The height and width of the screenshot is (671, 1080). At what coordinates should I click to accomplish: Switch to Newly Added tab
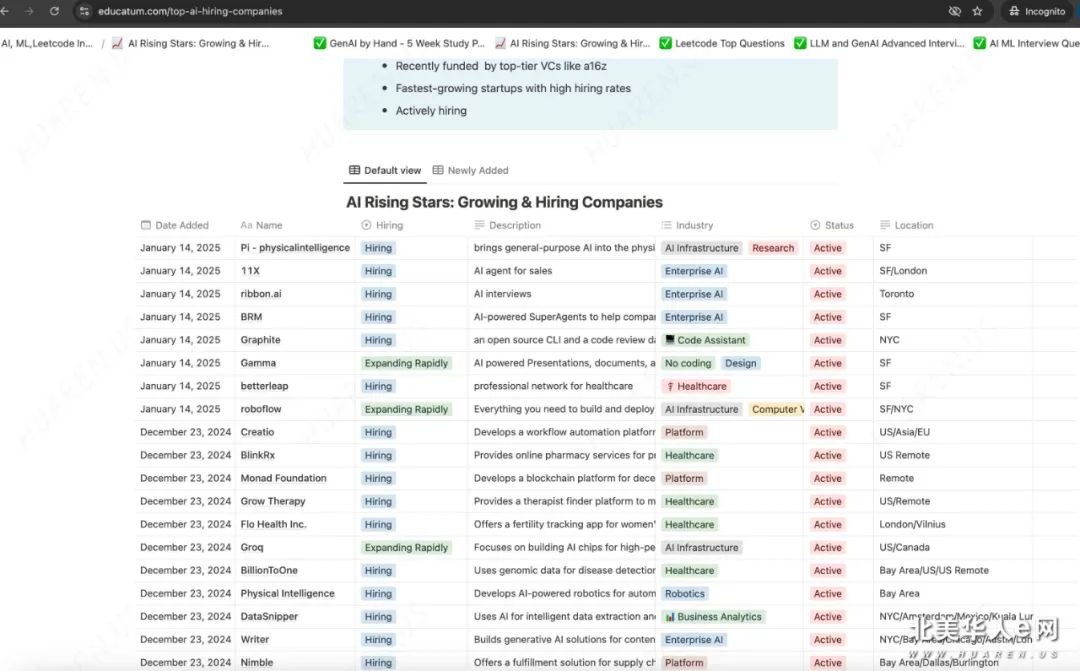point(470,170)
